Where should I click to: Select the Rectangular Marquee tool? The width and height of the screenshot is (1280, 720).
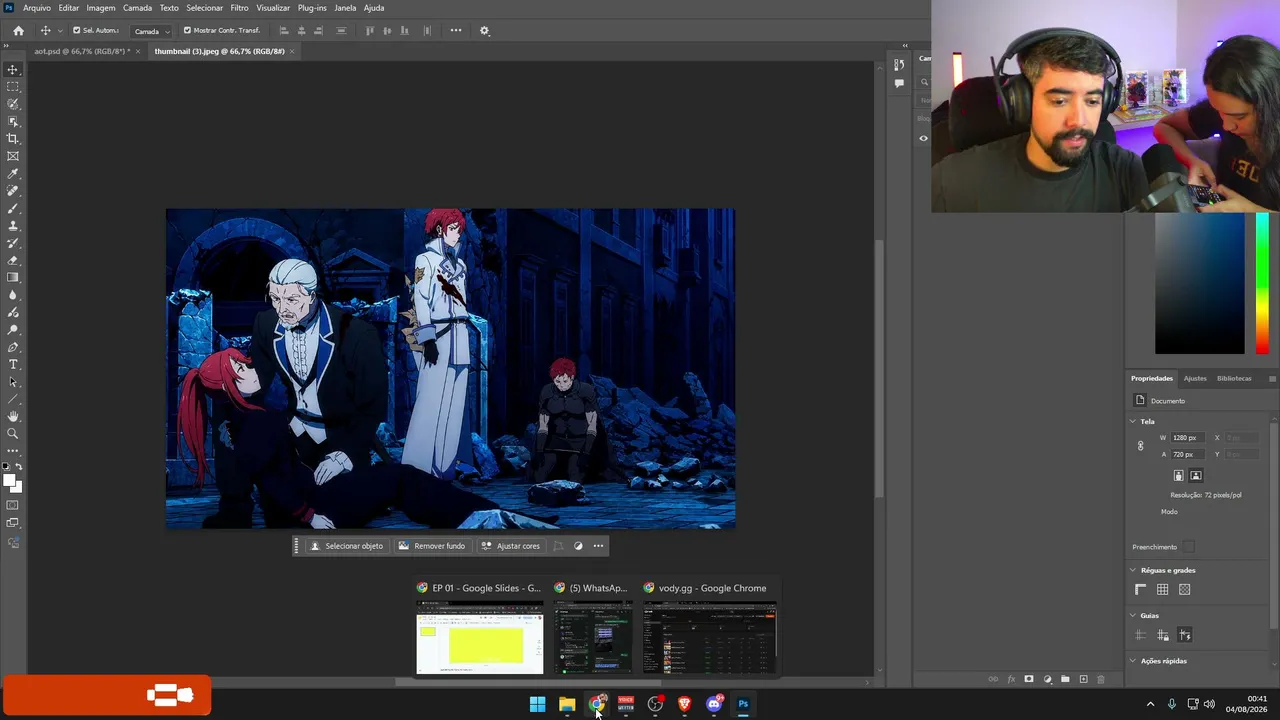click(13, 87)
